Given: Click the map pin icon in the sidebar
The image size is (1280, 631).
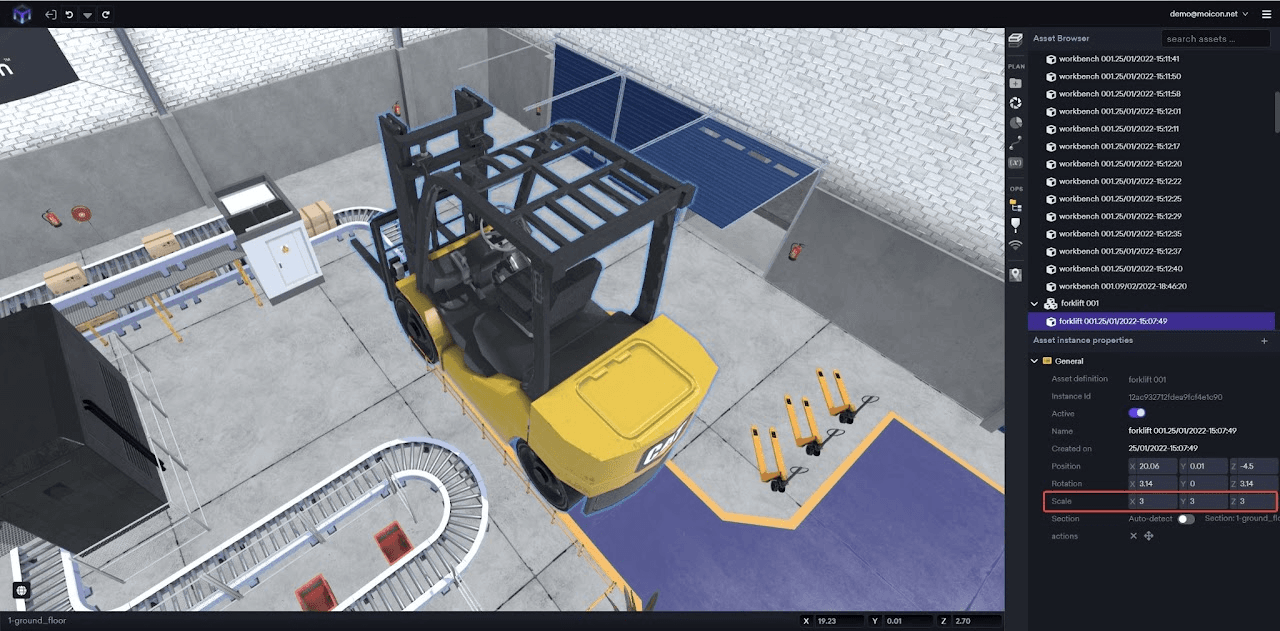Looking at the screenshot, I should point(1015,274).
